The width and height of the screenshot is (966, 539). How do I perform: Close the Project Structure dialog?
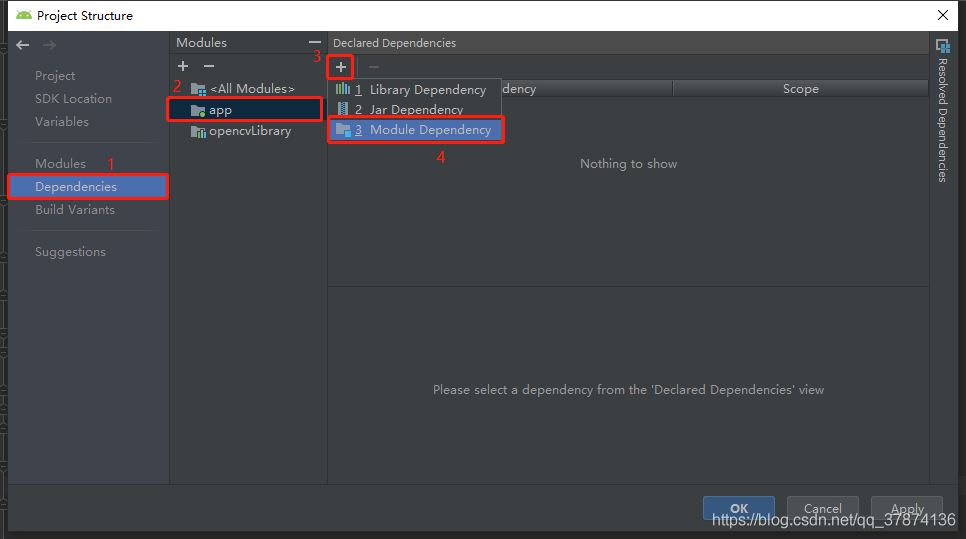tap(943, 15)
